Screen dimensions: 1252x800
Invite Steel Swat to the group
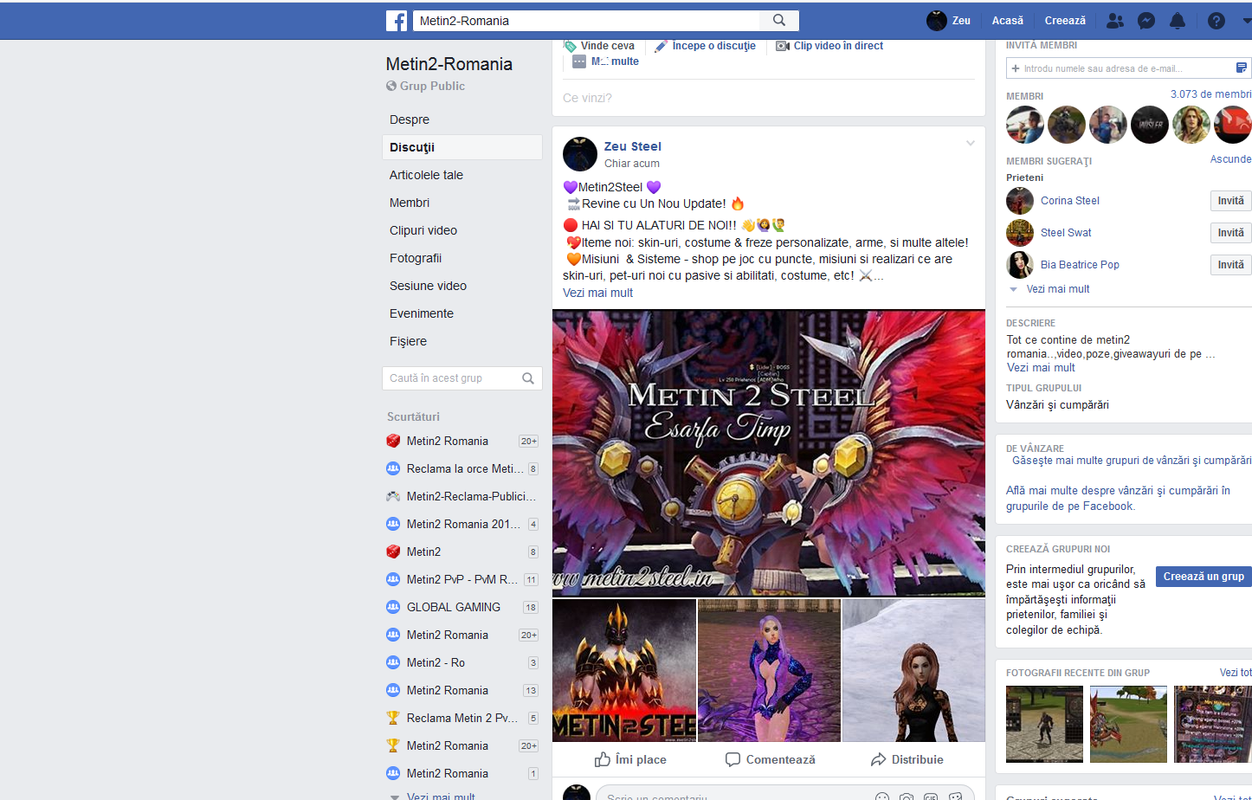pyautogui.click(x=1231, y=233)
